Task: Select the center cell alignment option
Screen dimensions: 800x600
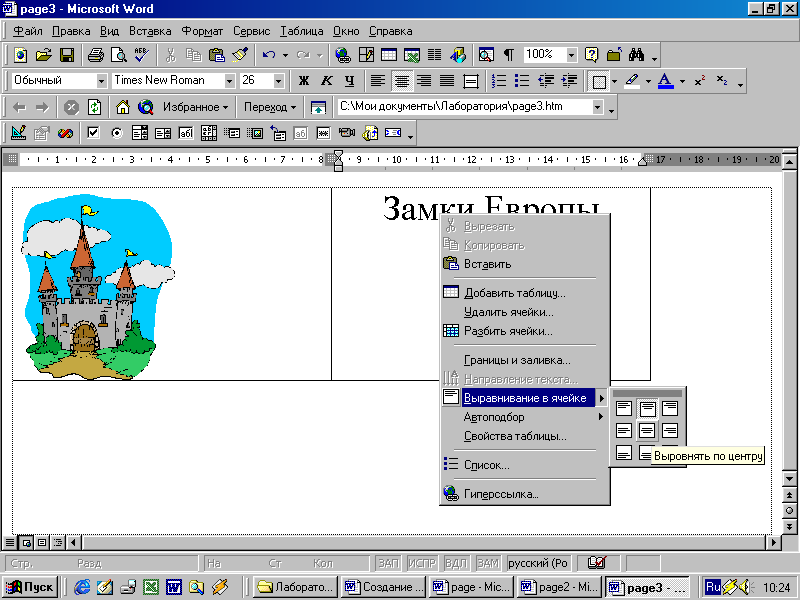Action: (647, 431)
